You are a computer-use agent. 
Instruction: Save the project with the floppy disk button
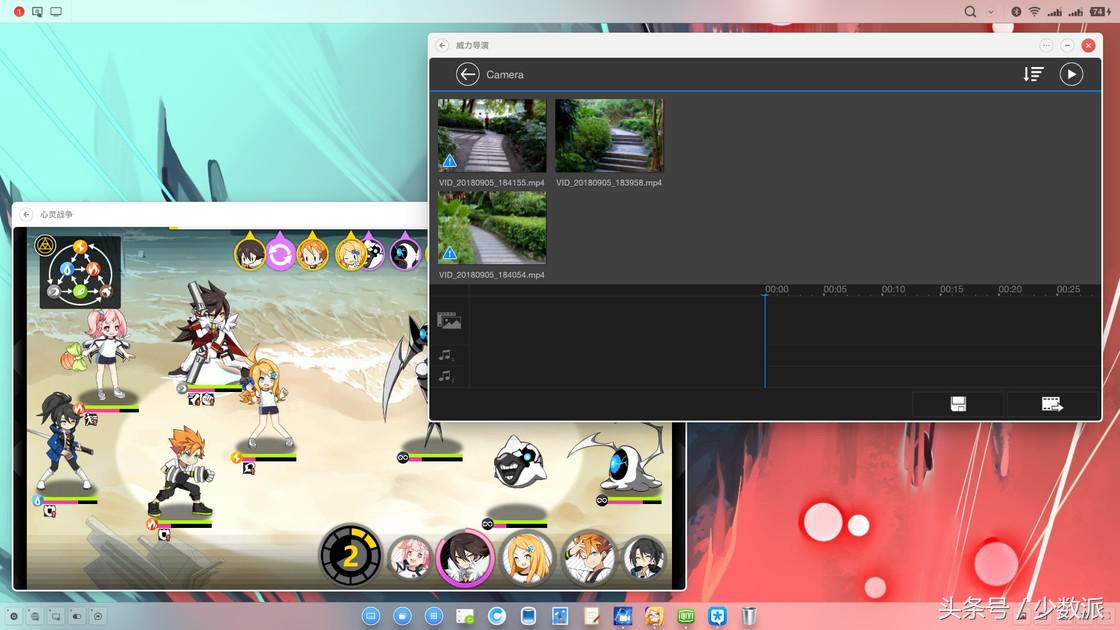point(959,404)
